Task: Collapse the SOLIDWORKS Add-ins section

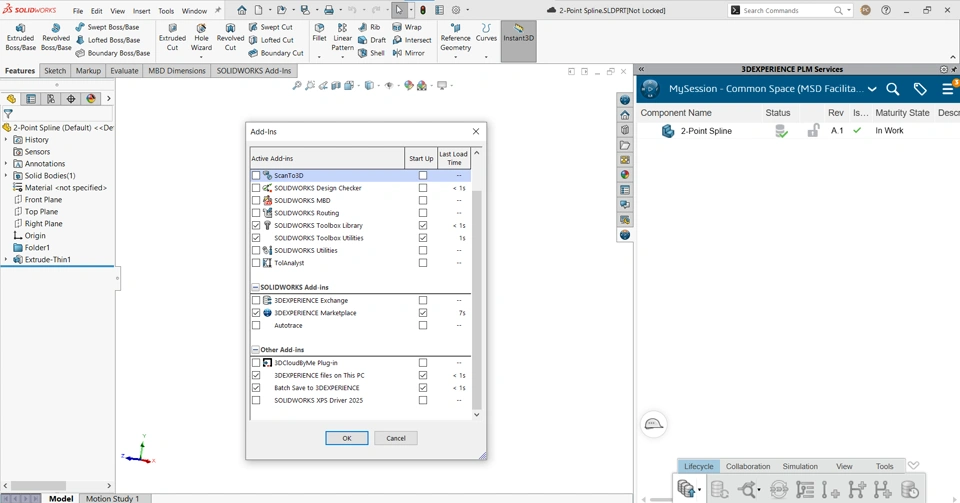Action: click(x=255, y=287)
